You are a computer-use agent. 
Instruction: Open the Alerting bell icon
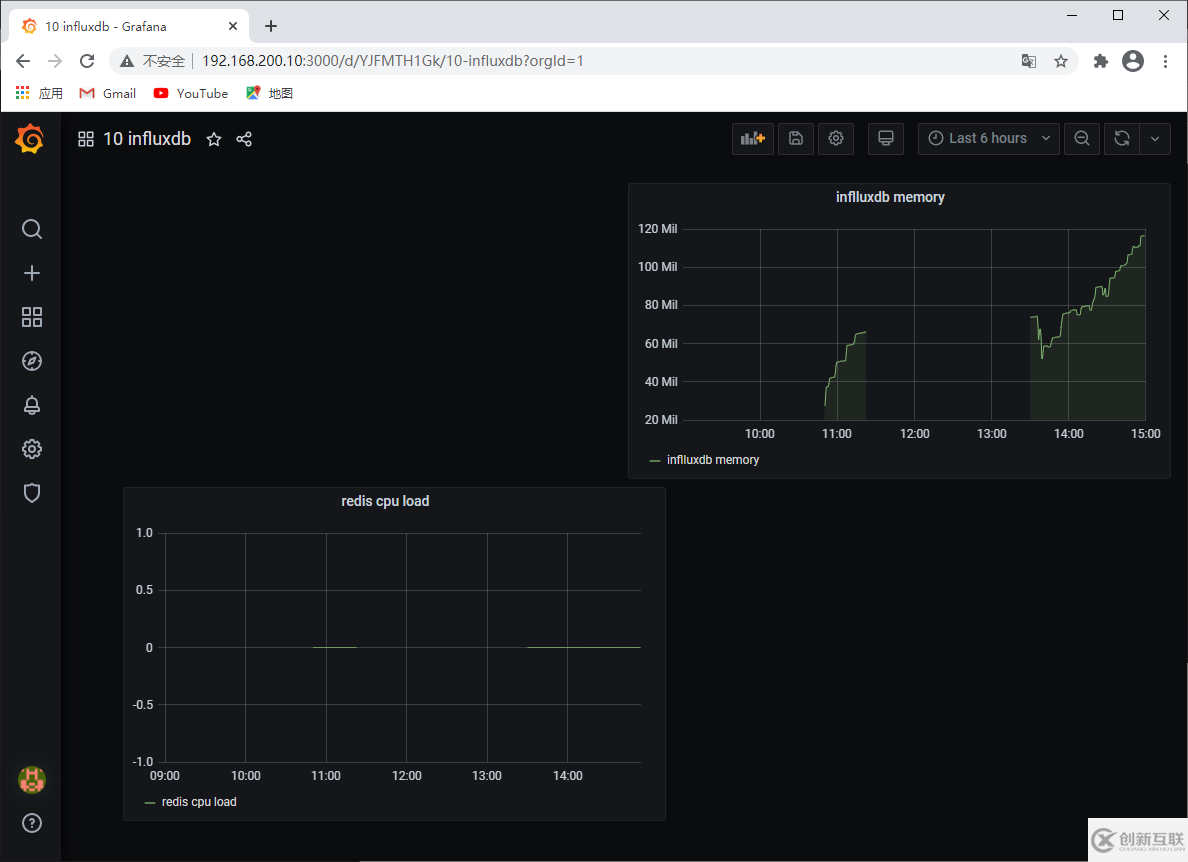click(32, 405)
